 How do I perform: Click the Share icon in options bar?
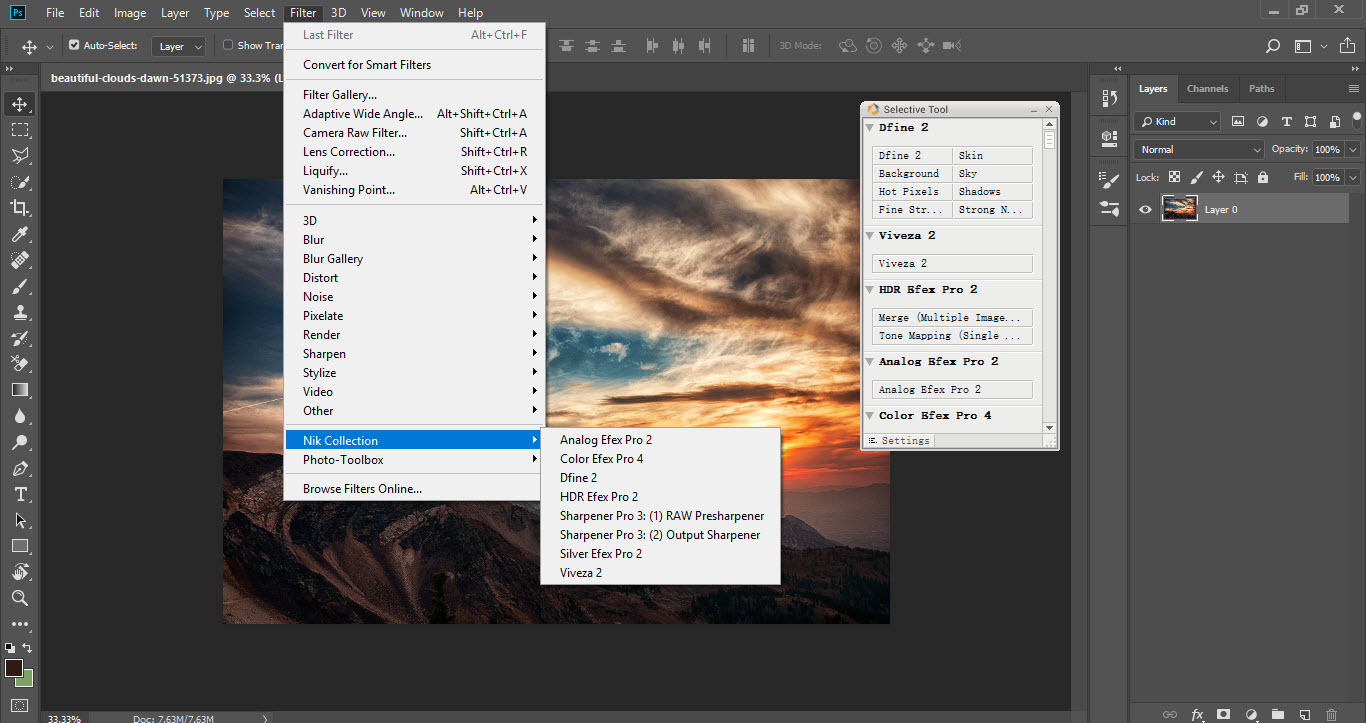(x=1347, y=46)
